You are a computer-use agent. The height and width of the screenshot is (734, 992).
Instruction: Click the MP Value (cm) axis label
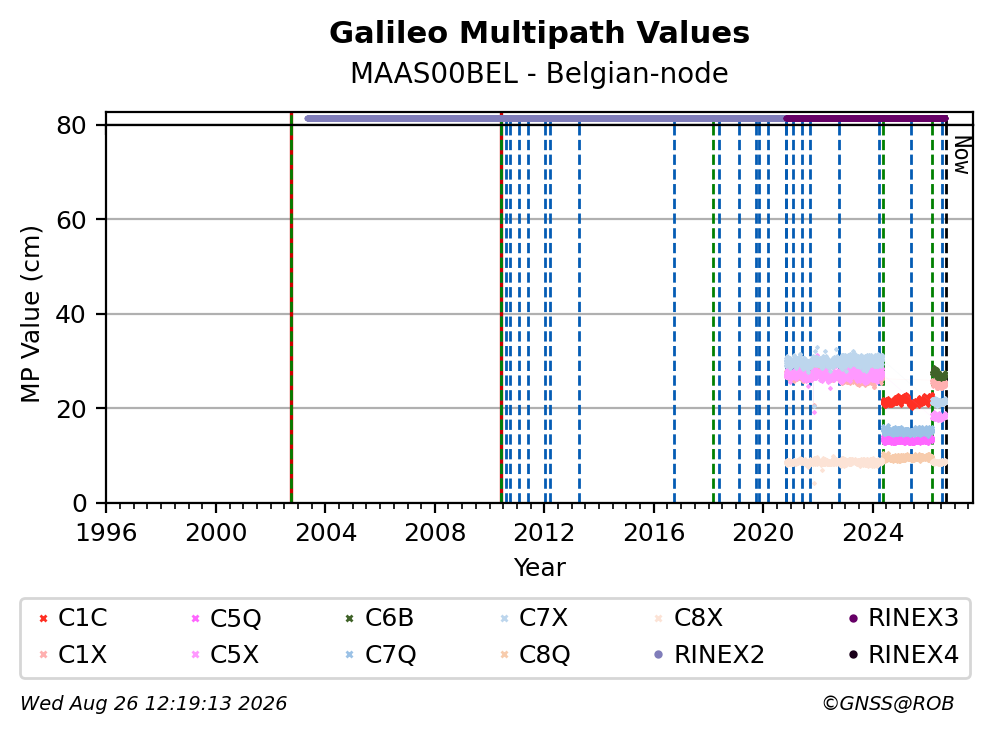pyautogui.click(x=30, y=314)
